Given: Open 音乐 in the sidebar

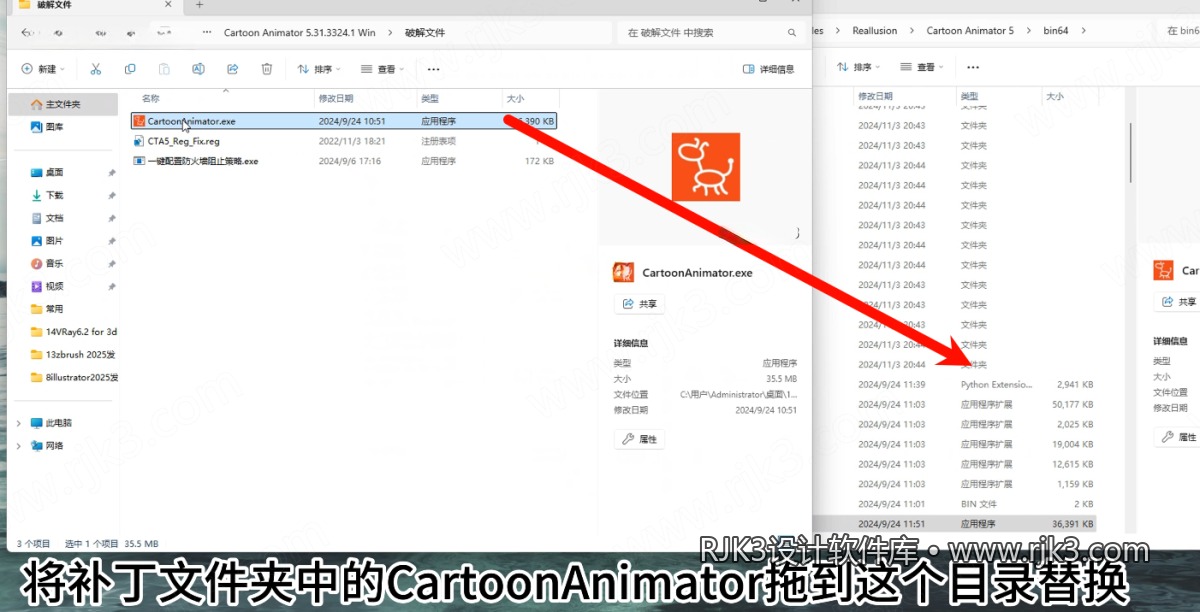Looking at the screenshot, I should (54, 263).
